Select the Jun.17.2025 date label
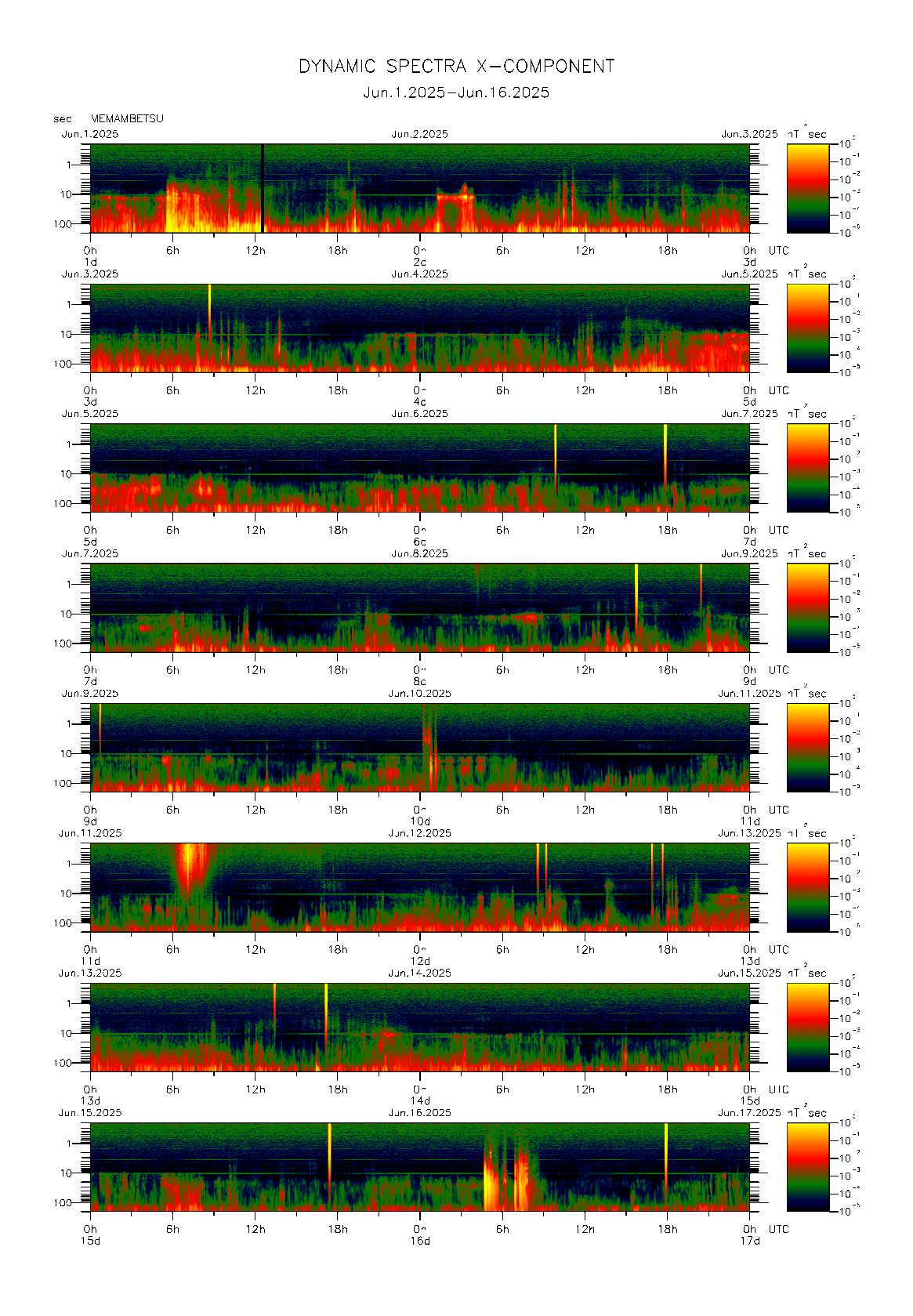 (749, 1113)
